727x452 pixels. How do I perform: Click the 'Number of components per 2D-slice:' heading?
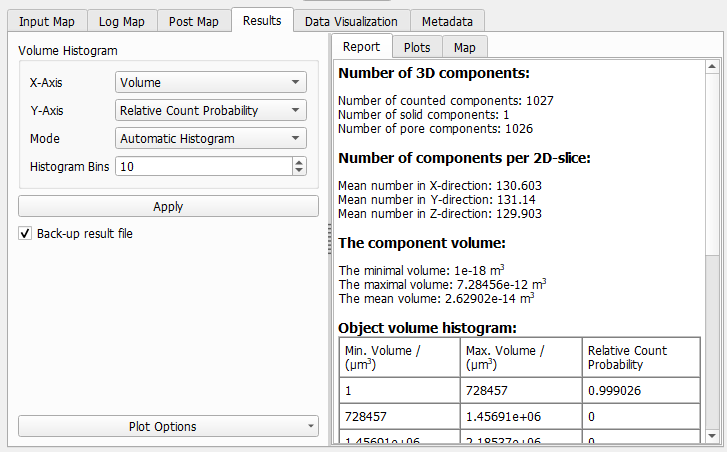click(x=464, y=158)
